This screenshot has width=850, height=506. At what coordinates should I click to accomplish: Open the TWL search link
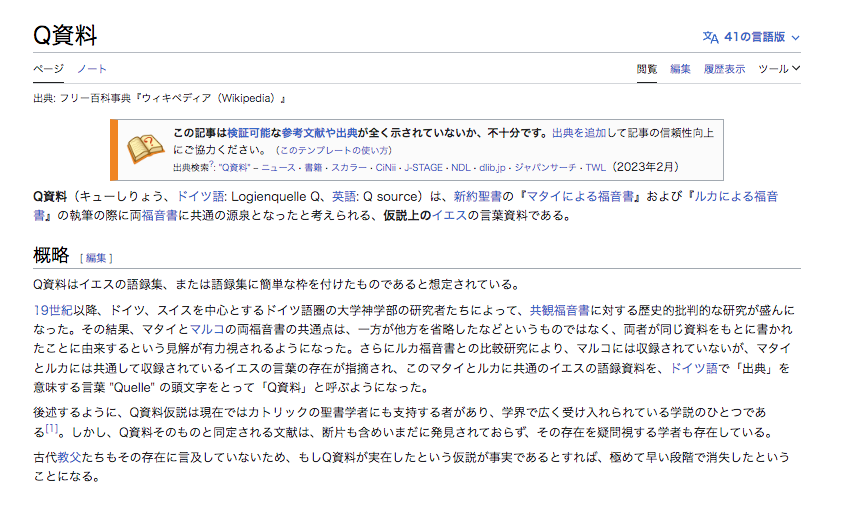595,168
